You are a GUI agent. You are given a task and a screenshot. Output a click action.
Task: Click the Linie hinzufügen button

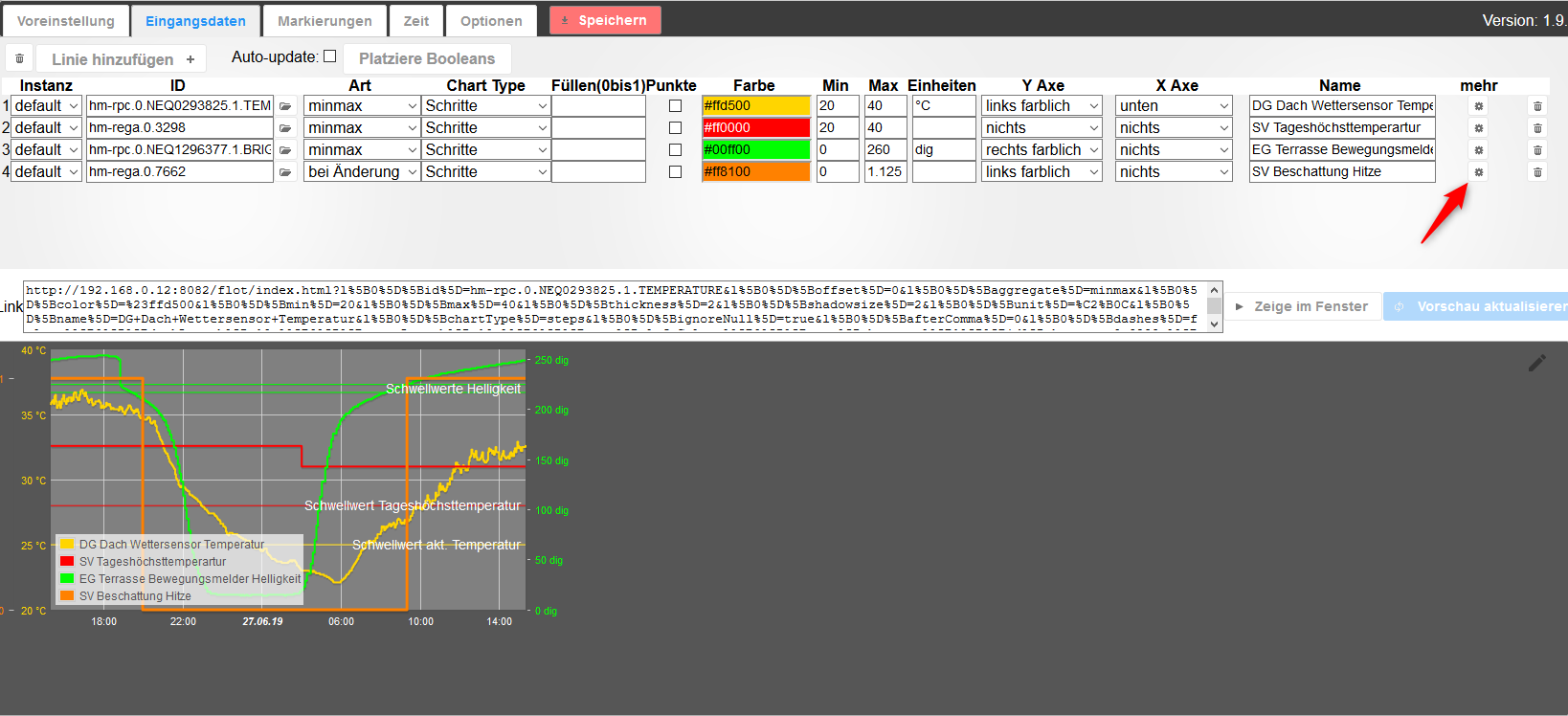[x=123, y=58]
